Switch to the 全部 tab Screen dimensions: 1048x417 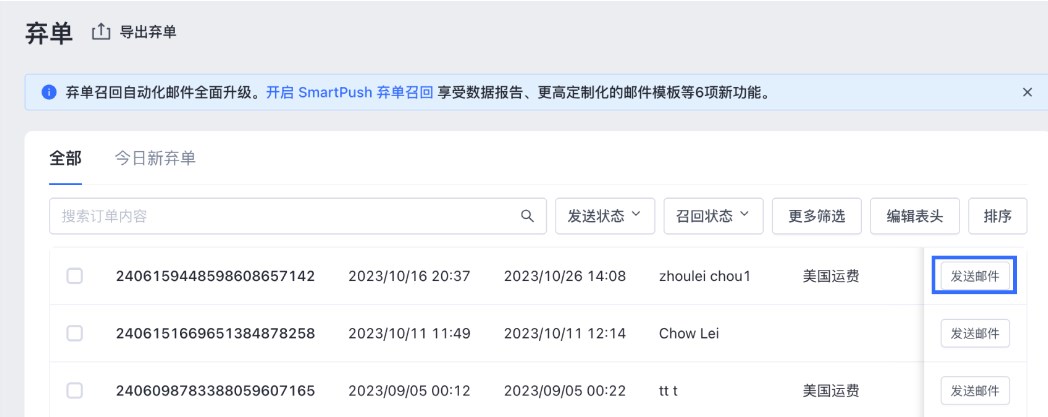click(65, 159)
